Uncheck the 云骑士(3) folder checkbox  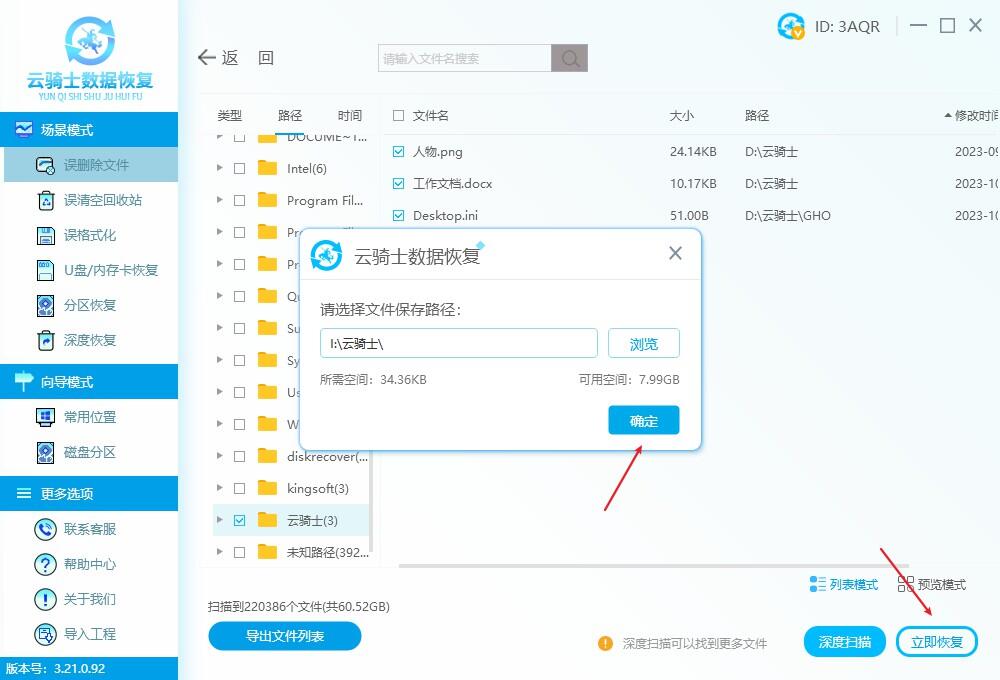(x=240, y=521)
